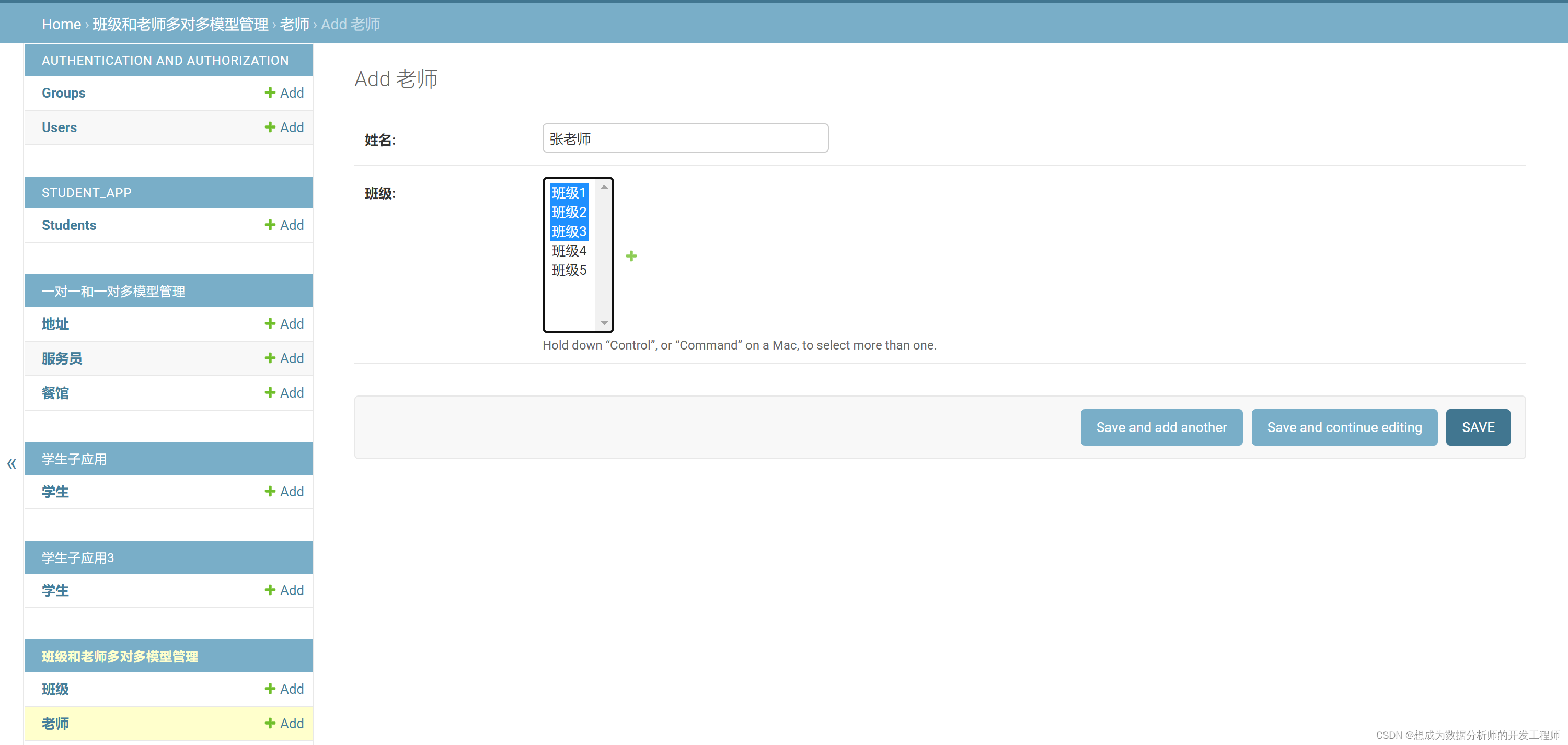Click Save and add another button
Screen dimensions: 1568x745
point(1162,427)
